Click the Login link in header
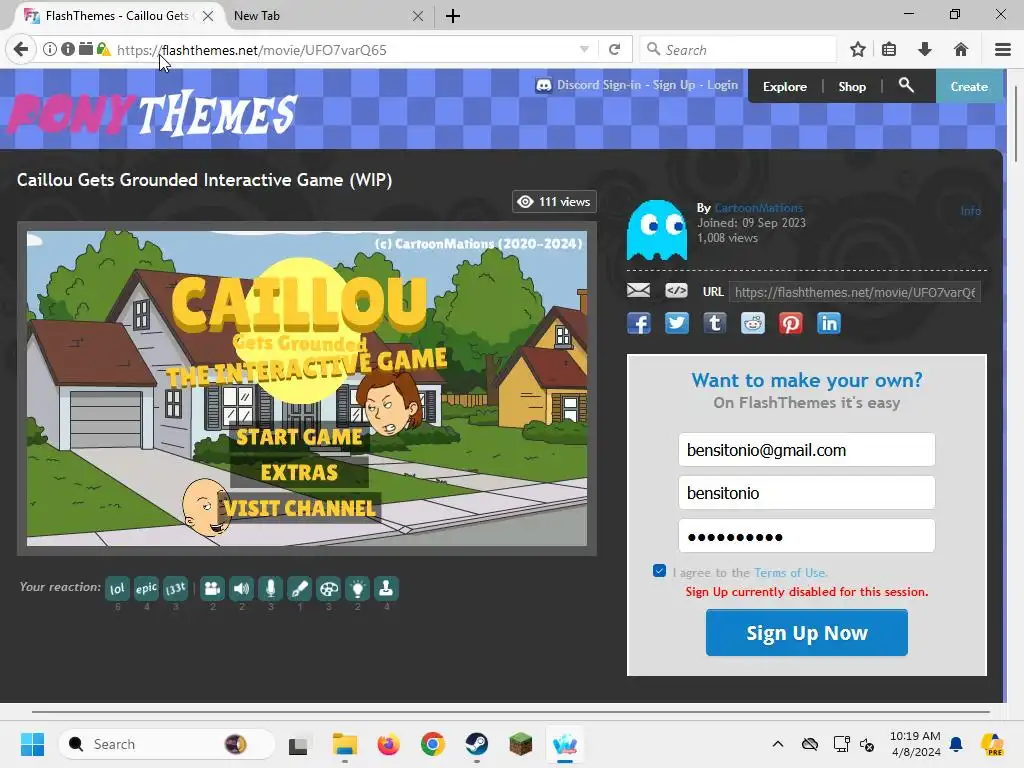This screenshot has width=1024, height=768. (x=722, y=85)
